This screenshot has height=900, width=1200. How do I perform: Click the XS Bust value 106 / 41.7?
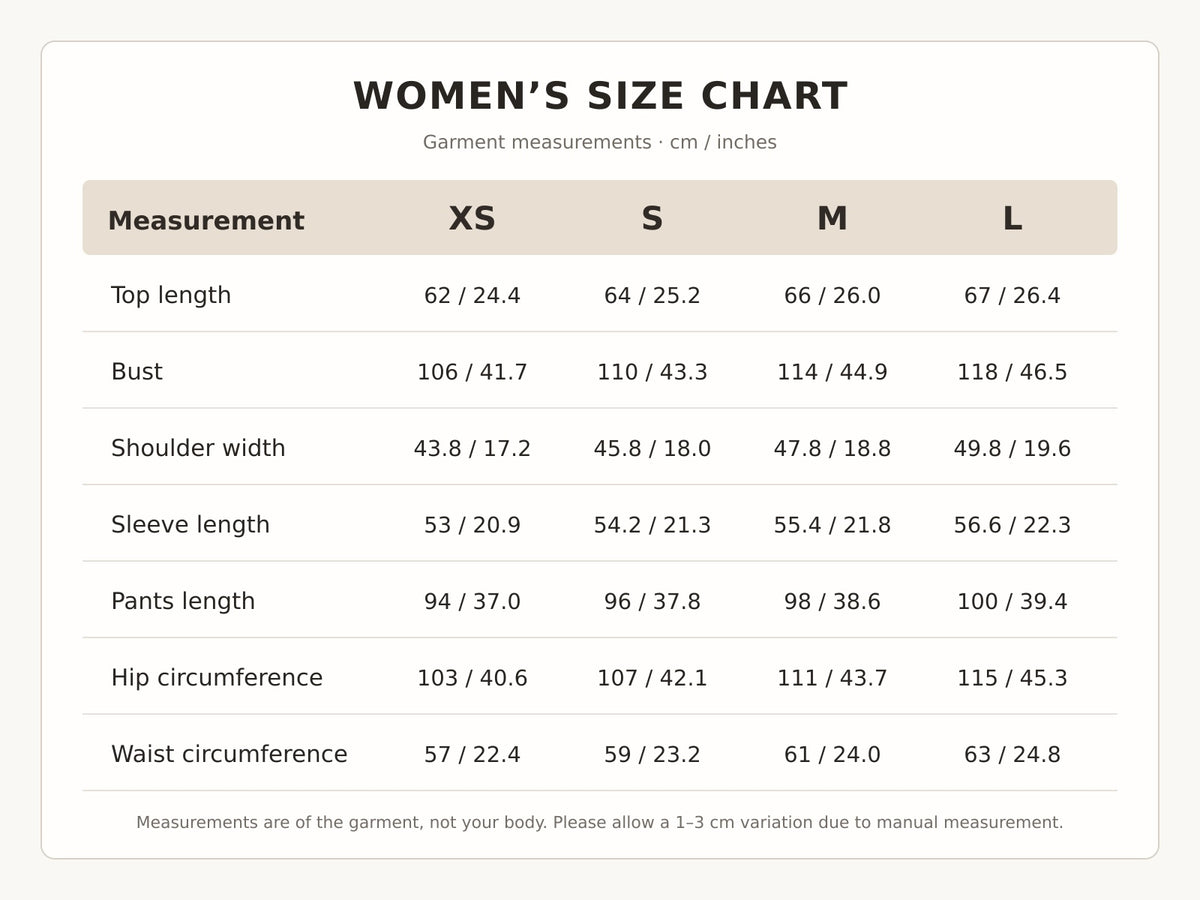pyautogui.click(x=472, y=372)
